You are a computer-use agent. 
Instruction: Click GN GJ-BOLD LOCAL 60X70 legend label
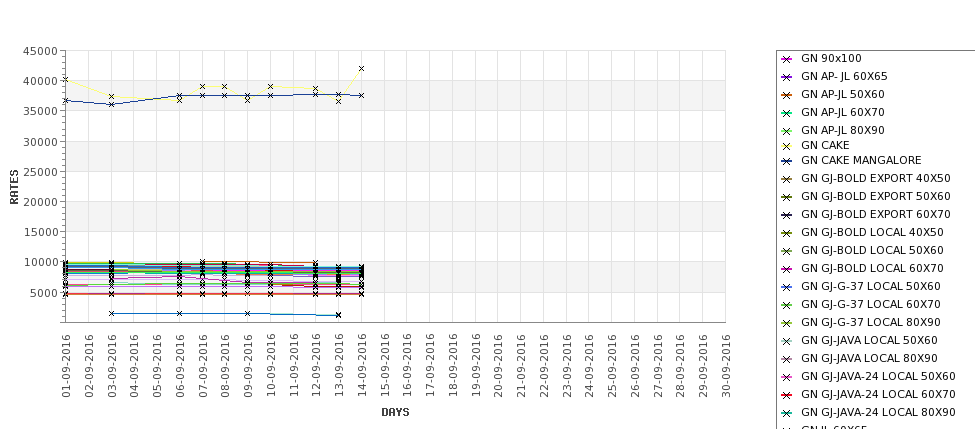coord(872,269)
